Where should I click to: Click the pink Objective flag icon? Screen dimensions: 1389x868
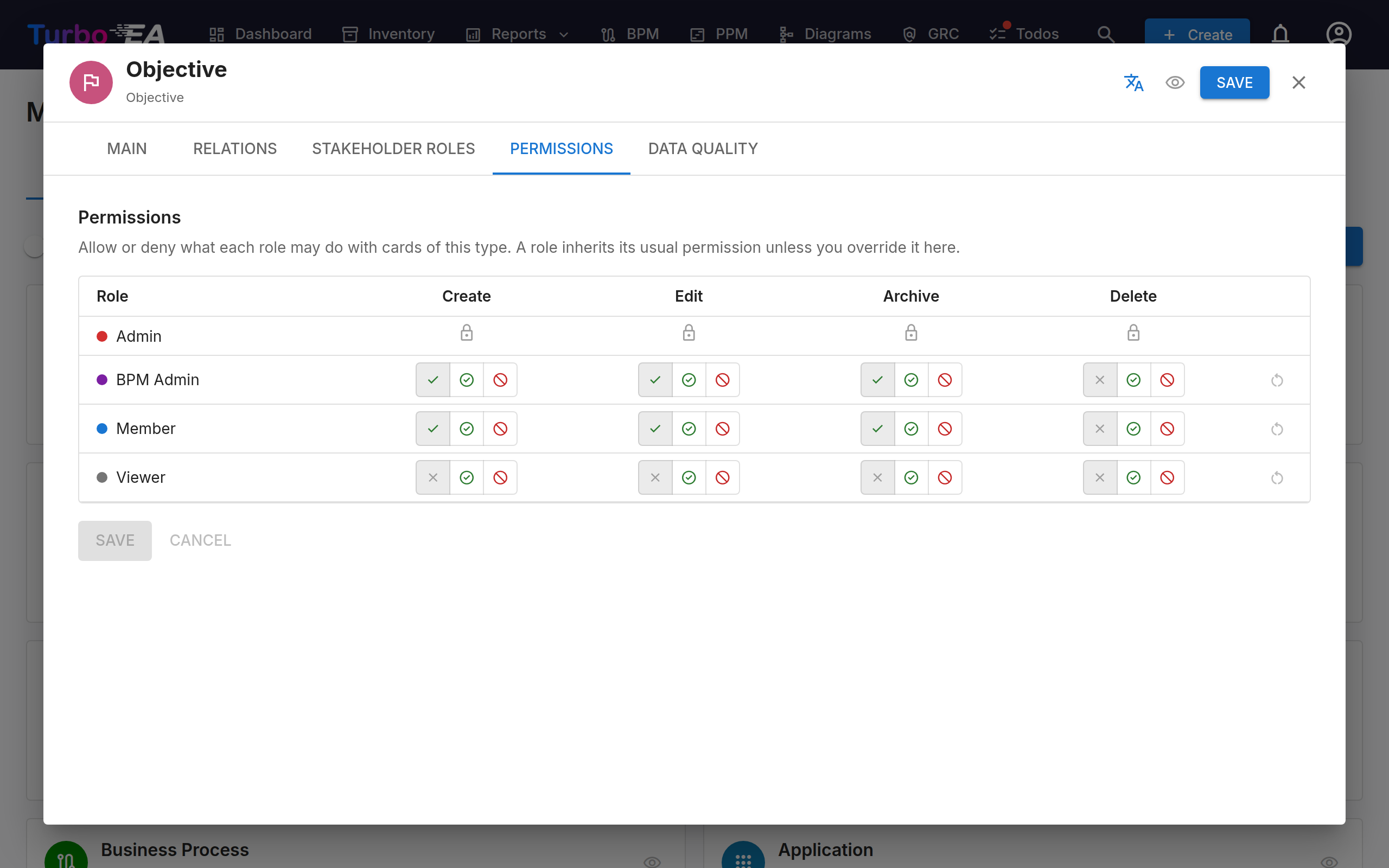coord(91,82)
